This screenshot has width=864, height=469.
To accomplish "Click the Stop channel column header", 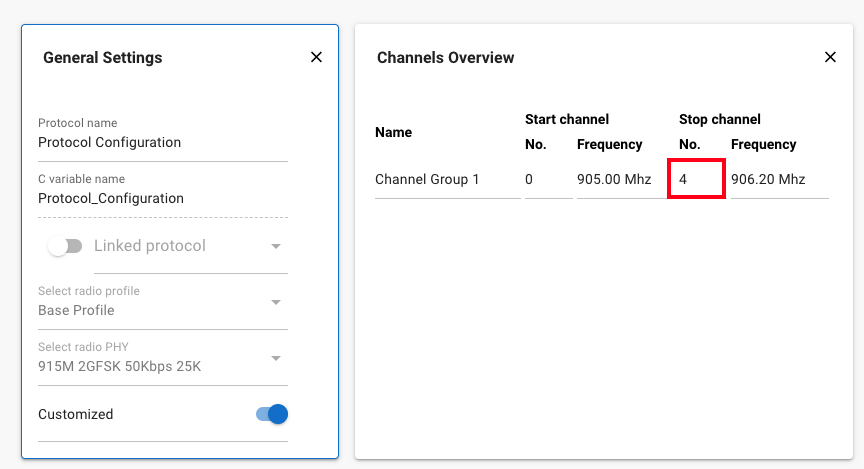I will (719, 119).
